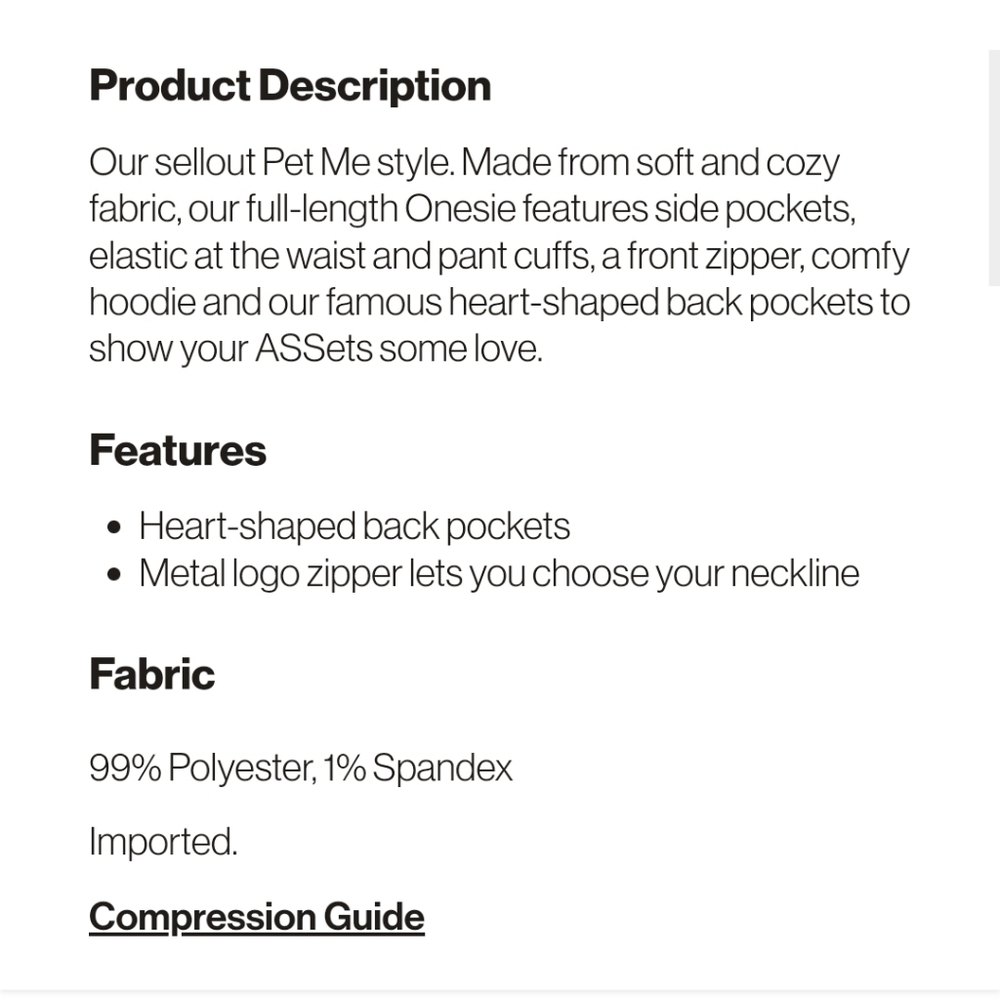
Task: Click the word hoodie in the description
Action: [142, 302]
